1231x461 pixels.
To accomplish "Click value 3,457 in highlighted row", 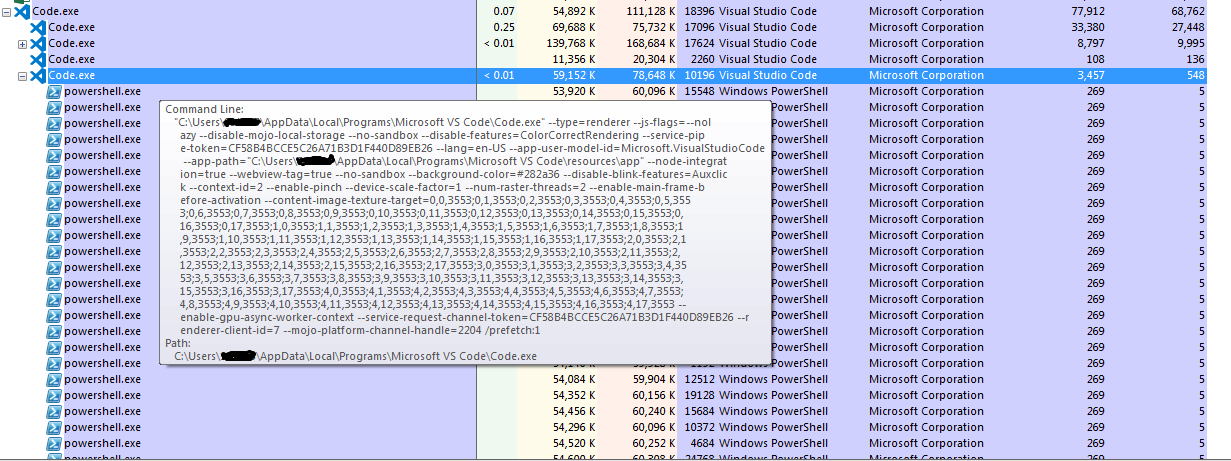I will [1089, 75].
